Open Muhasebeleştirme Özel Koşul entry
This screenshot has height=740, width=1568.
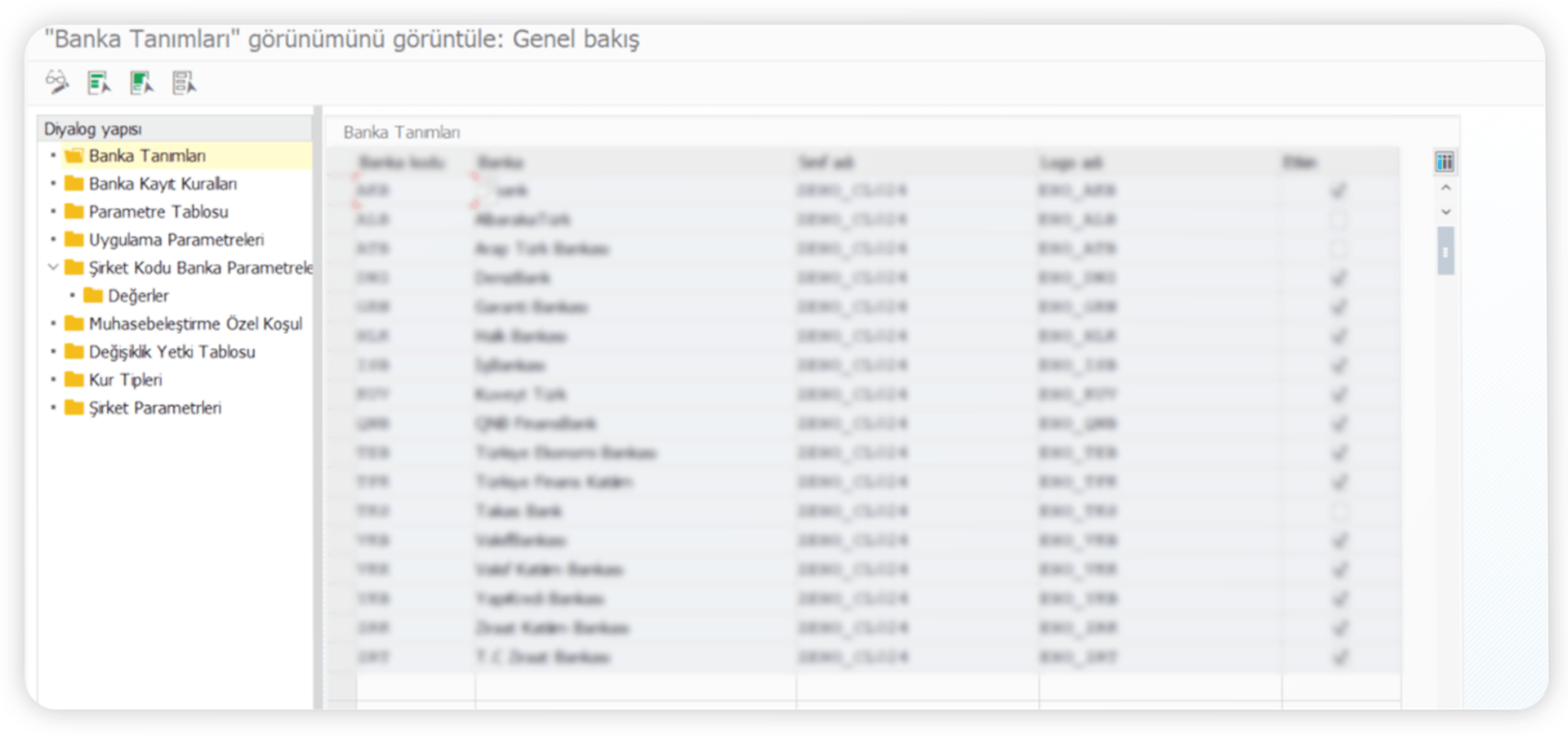(x=195, y=323)
